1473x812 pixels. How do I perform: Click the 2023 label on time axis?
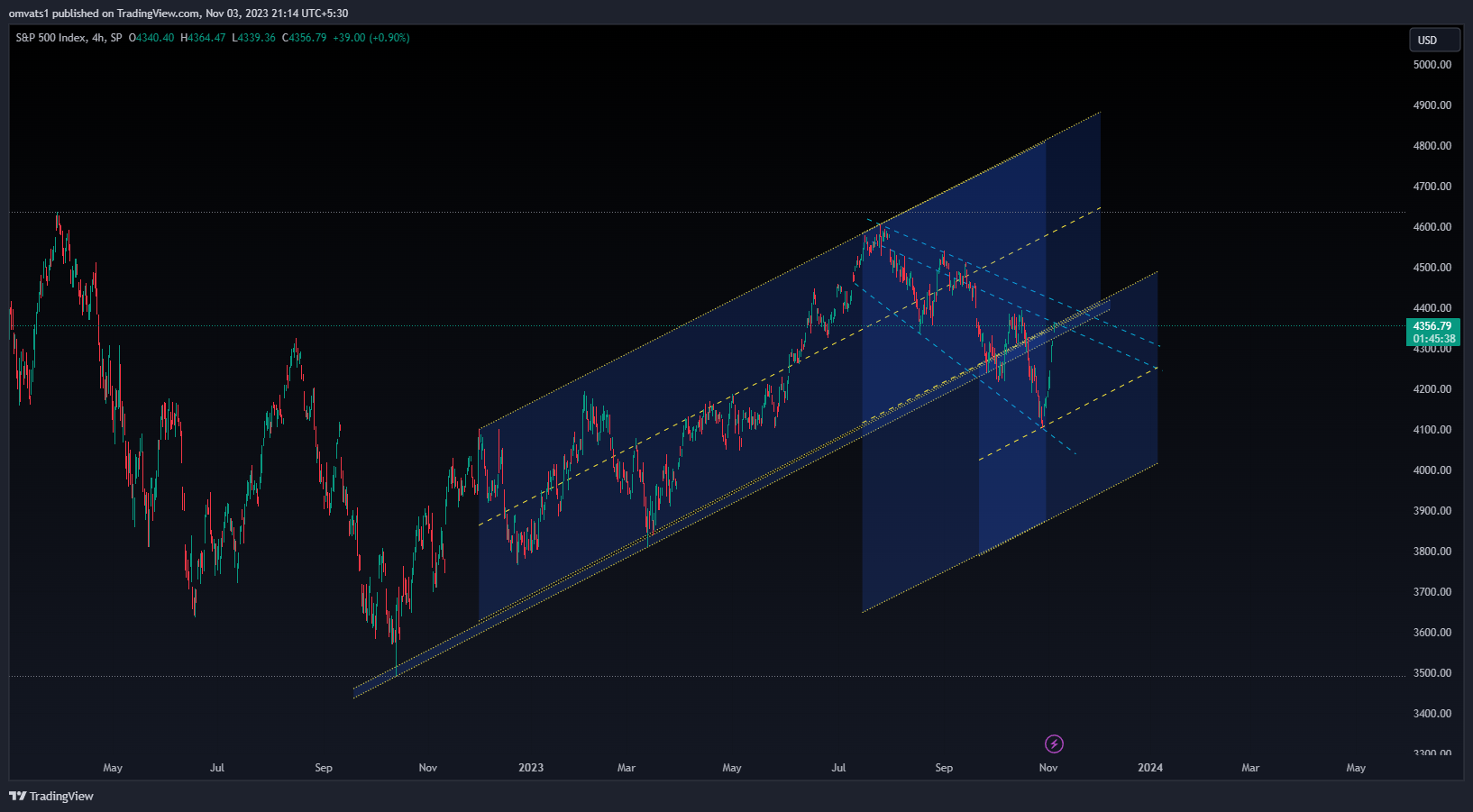click(531, 768)
